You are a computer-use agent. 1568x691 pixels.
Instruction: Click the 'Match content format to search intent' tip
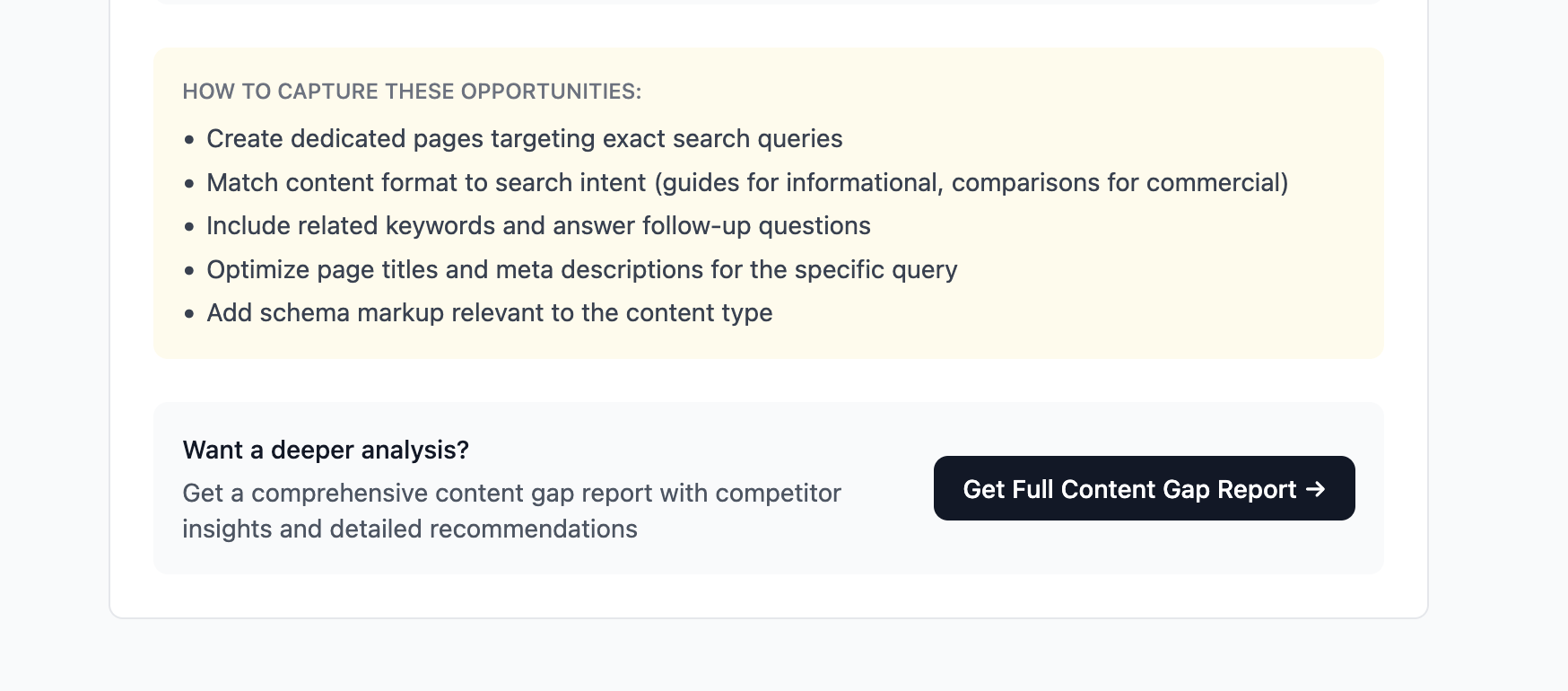pos(747,183)
